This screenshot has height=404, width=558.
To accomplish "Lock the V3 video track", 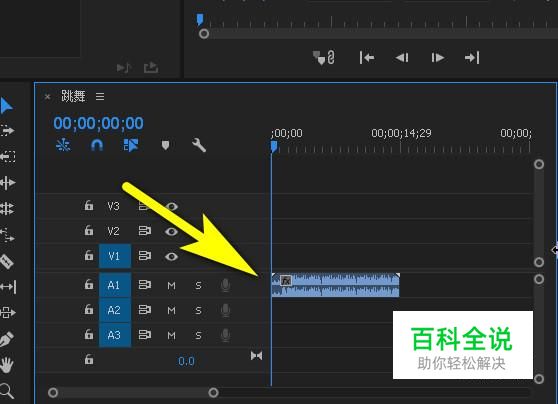I will pyautogui.click(x=89, y=205).
